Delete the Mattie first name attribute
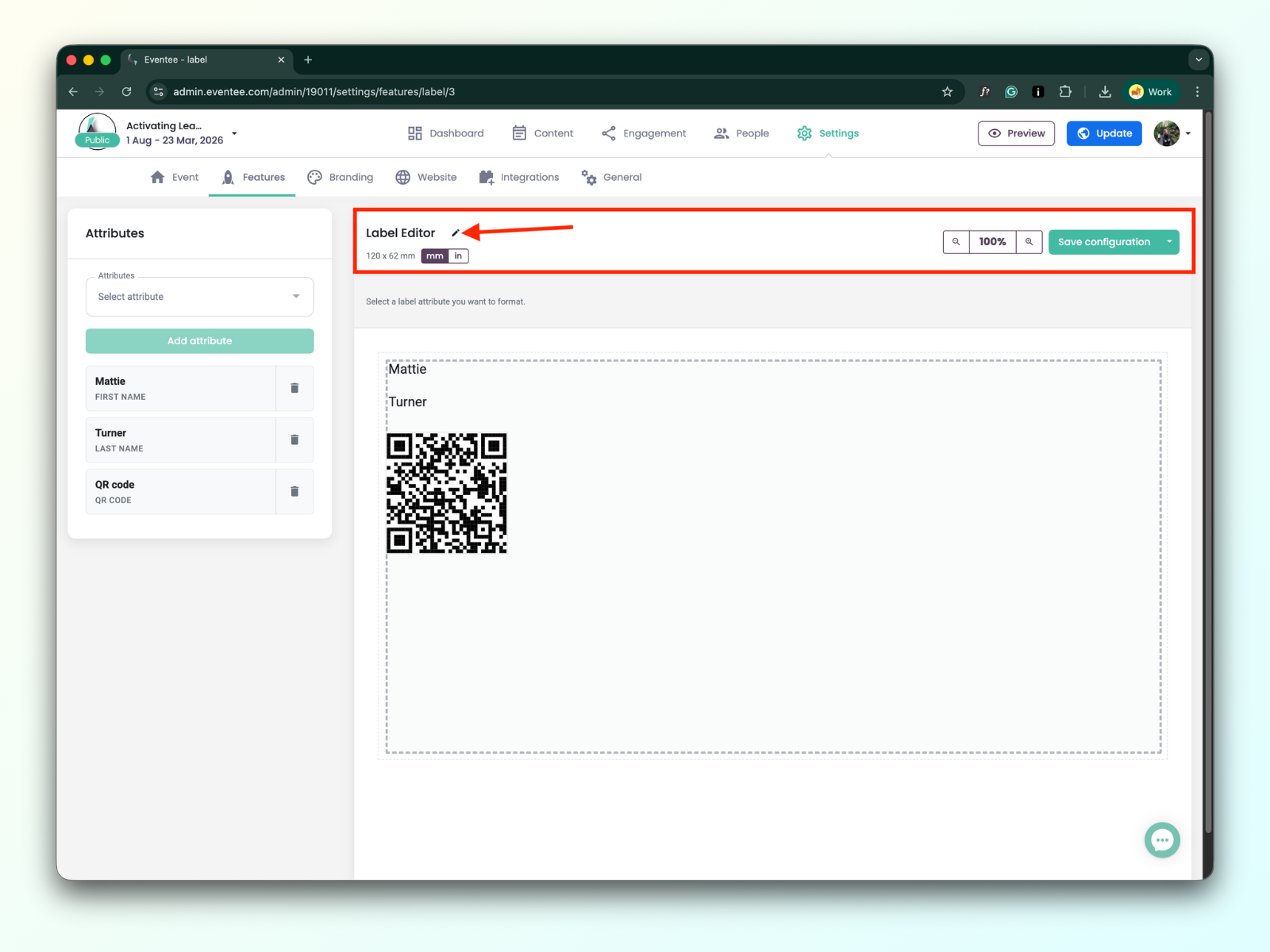 tap(294, 388)
